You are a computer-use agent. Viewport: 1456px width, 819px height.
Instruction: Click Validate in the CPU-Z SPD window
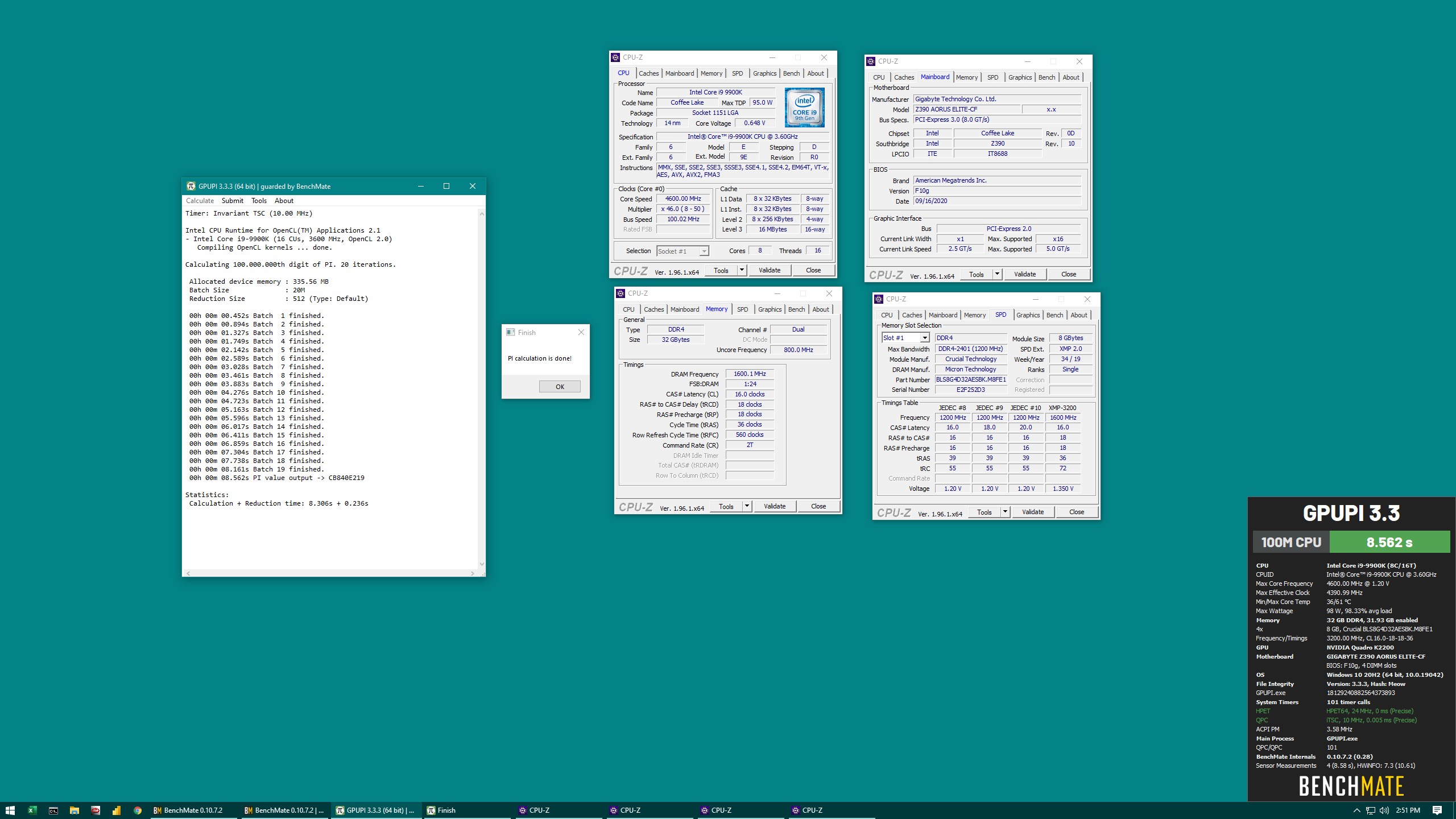pos(1032,512)
